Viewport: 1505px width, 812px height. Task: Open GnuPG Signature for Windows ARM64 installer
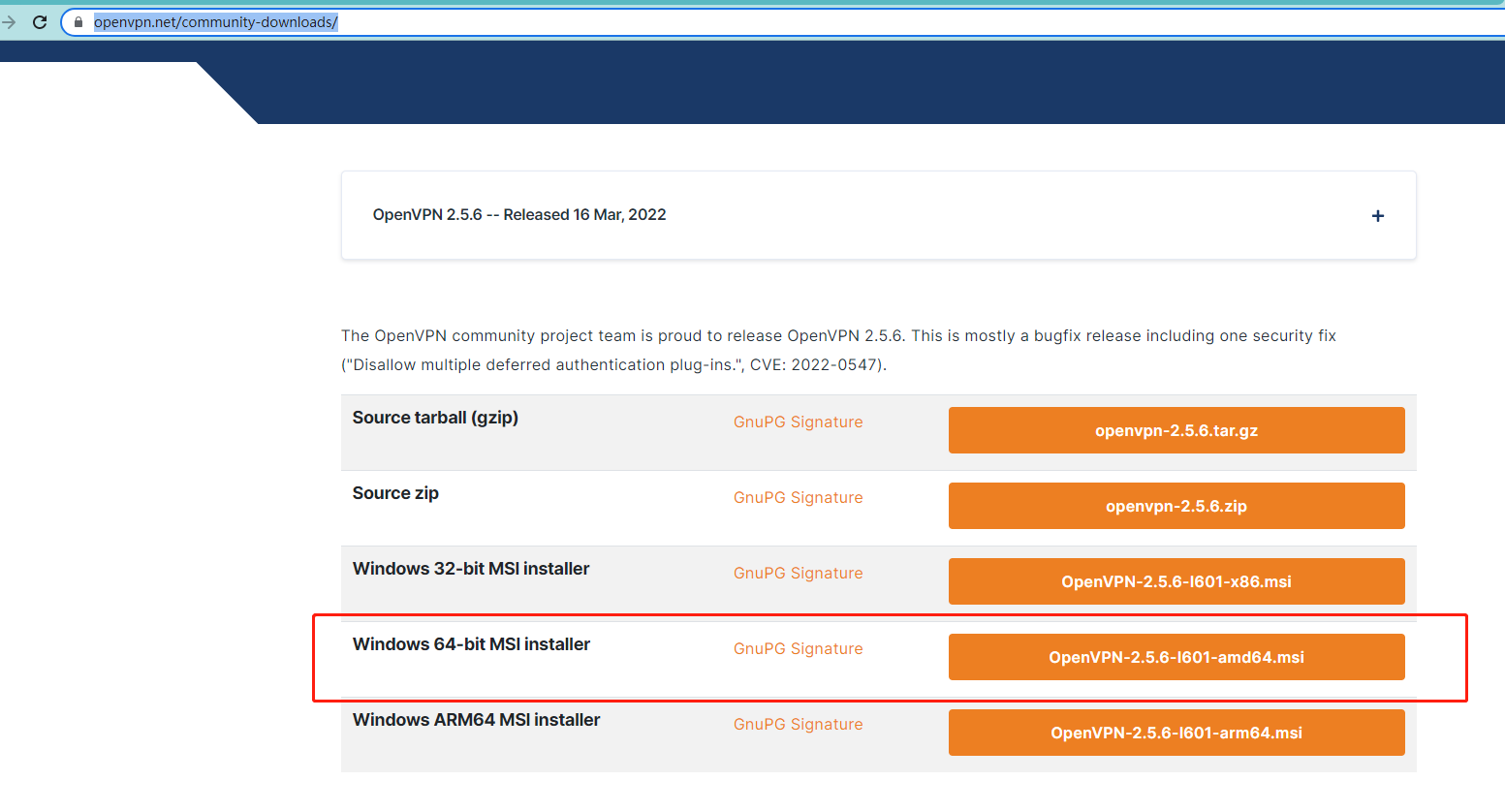click(x=798, y=725)
